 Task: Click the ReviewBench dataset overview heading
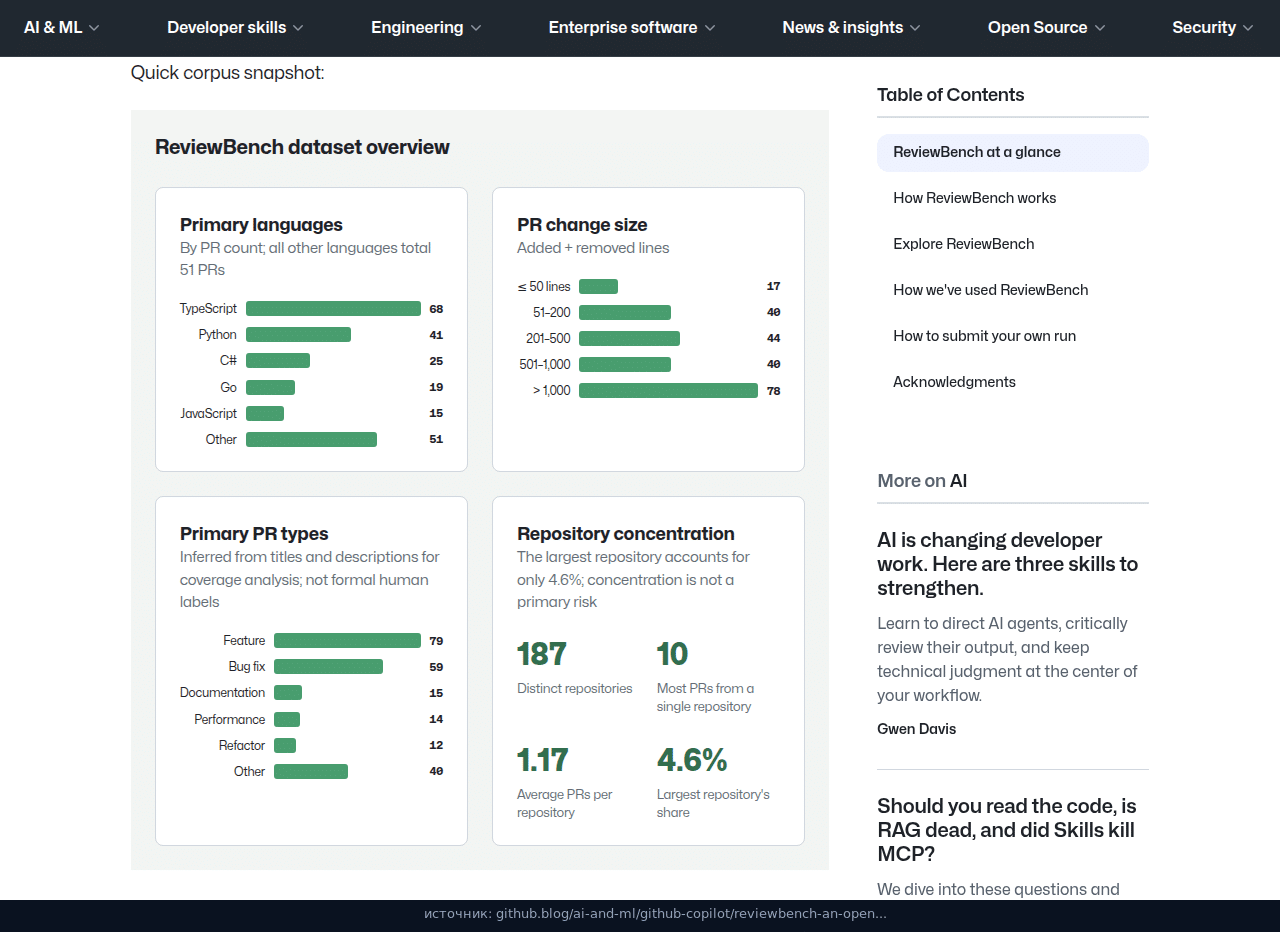[302, 147]
